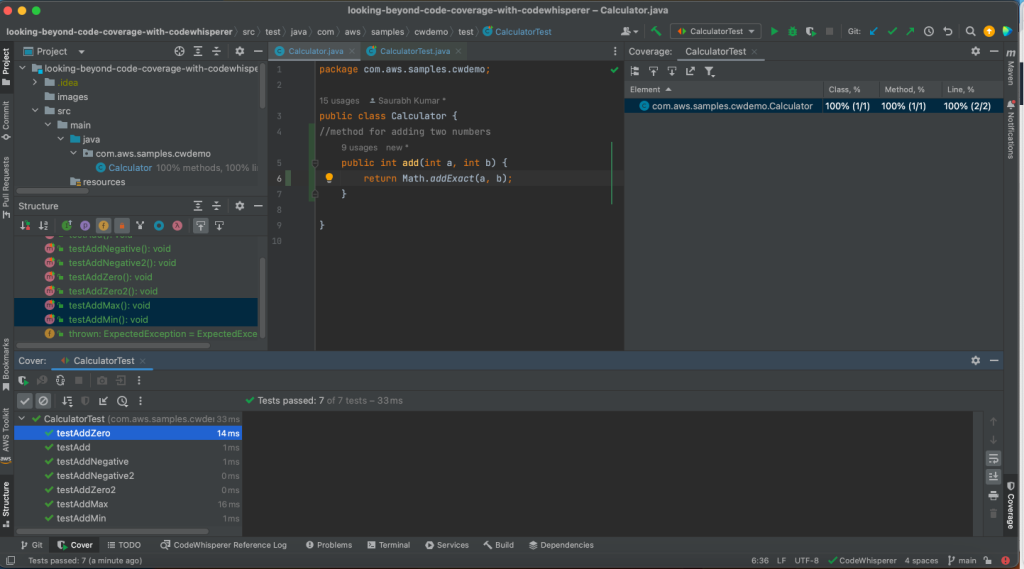Run with Coverage from the main toolbar

[810, 31]
